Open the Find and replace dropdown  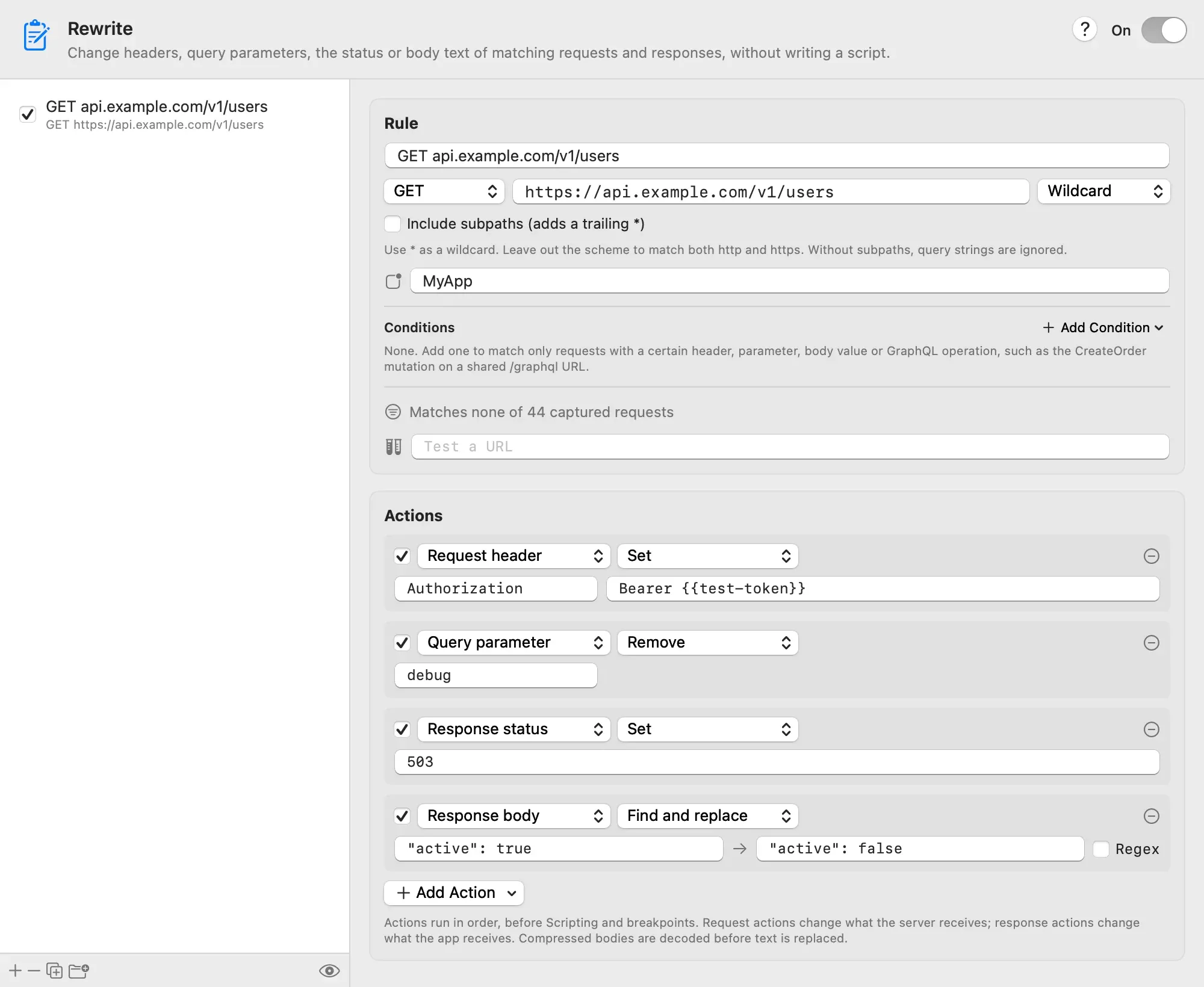pos(708,816)
